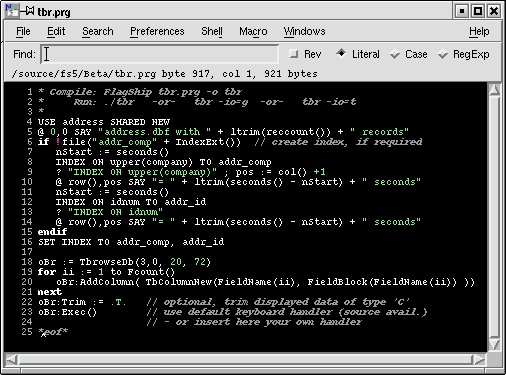Click 'for ii := 1 to Fcount()' line
Image resolution: width=506 pixels, height=375 pixels.
pyautogui.click(x=106, y=272)
